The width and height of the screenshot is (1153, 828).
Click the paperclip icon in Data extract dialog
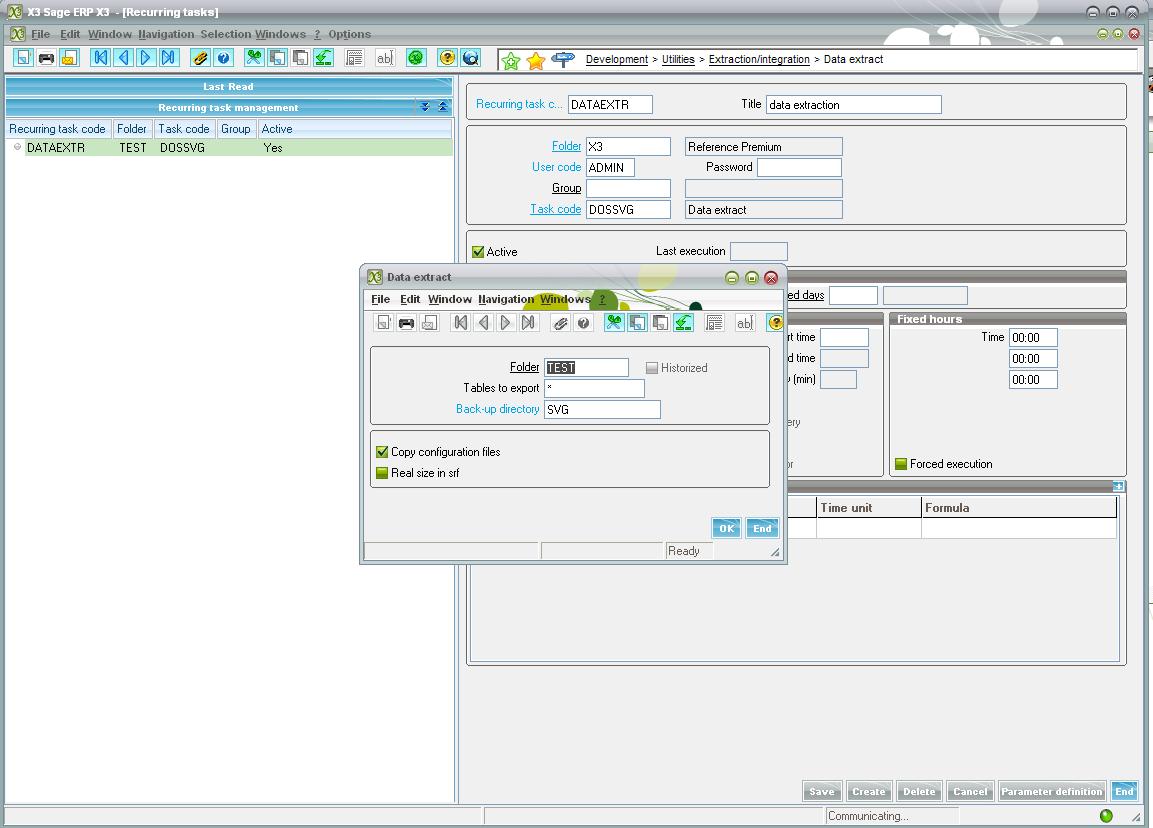560,323
